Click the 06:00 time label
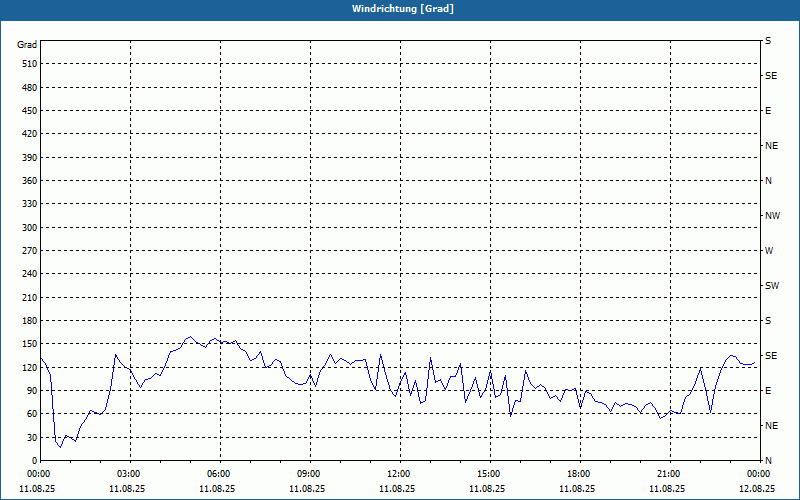Image resolution: width=800 pixels, height=500 pixels. [218, 474]
